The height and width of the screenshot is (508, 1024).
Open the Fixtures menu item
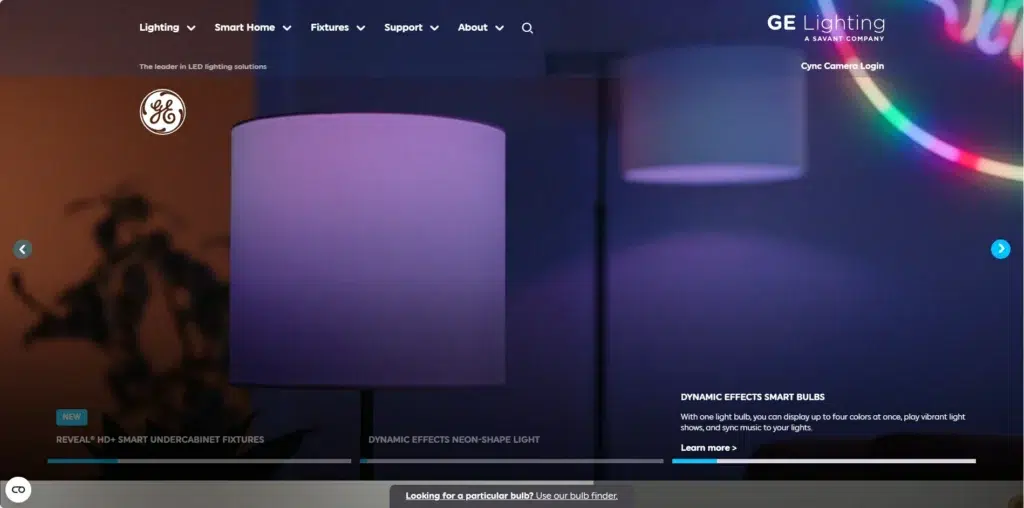pyautogui.click(x=329, y=27)
